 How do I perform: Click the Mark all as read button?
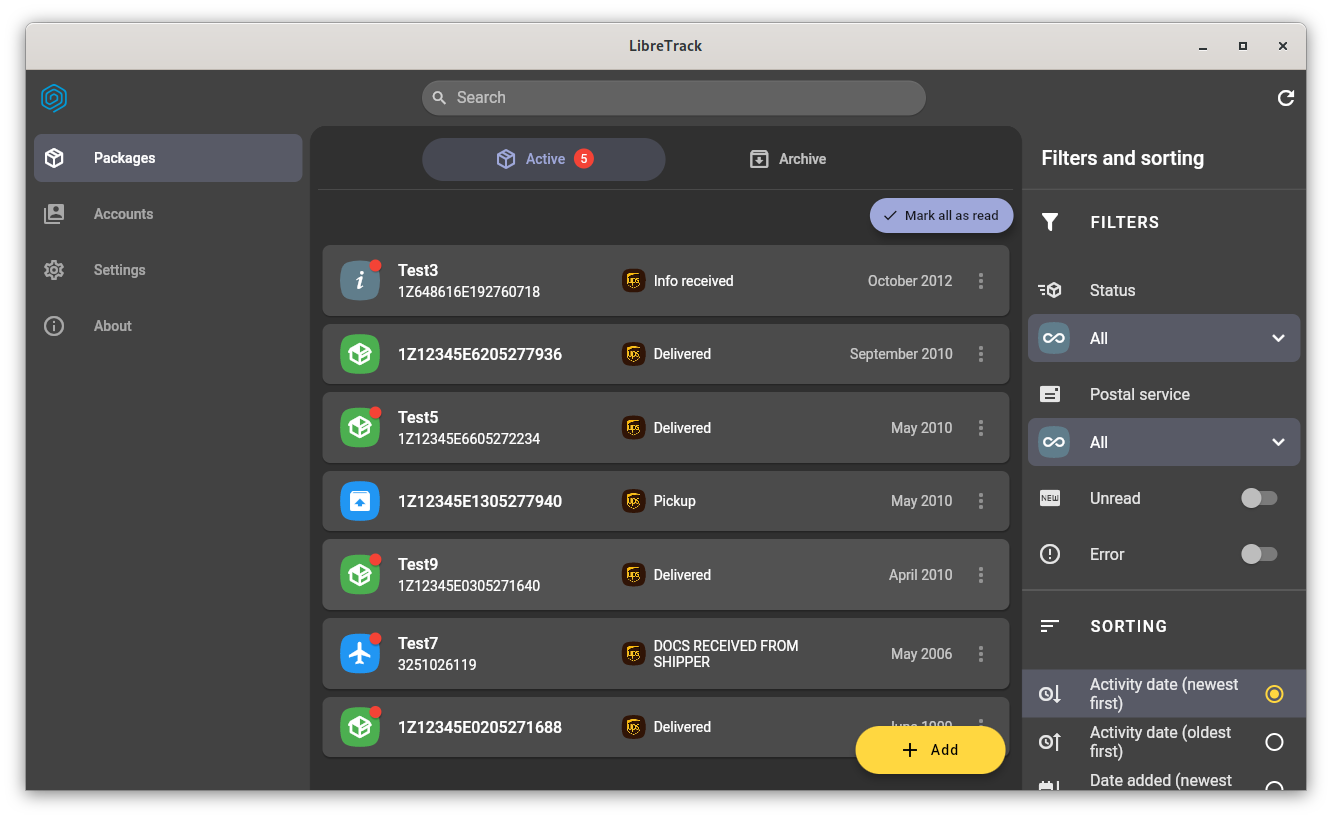[x=941, y=215]
